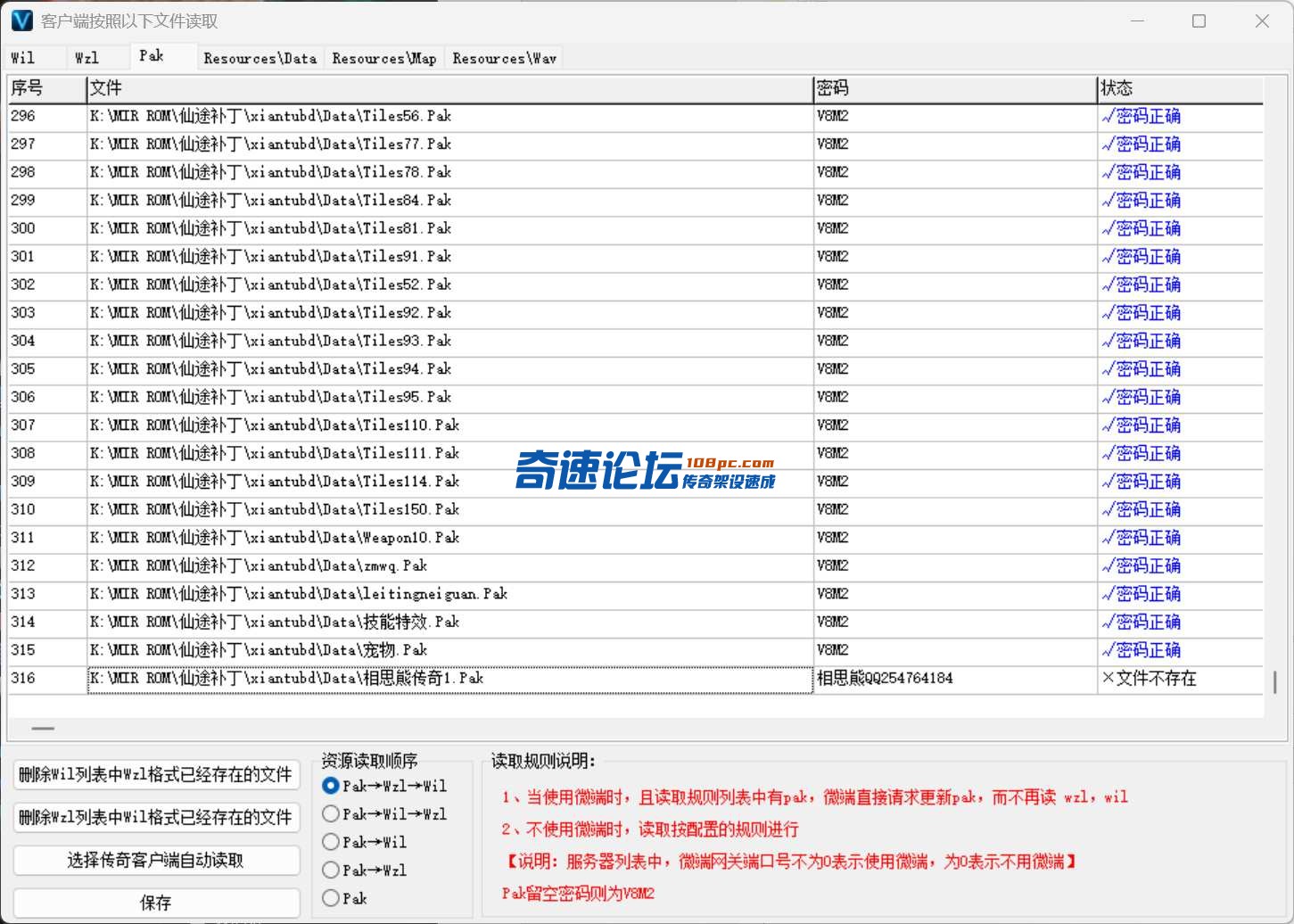The height and width of the screenshot is (924, 1294).
Task: Select the Tiles94.Pak file entry
Action: point(449,369)
